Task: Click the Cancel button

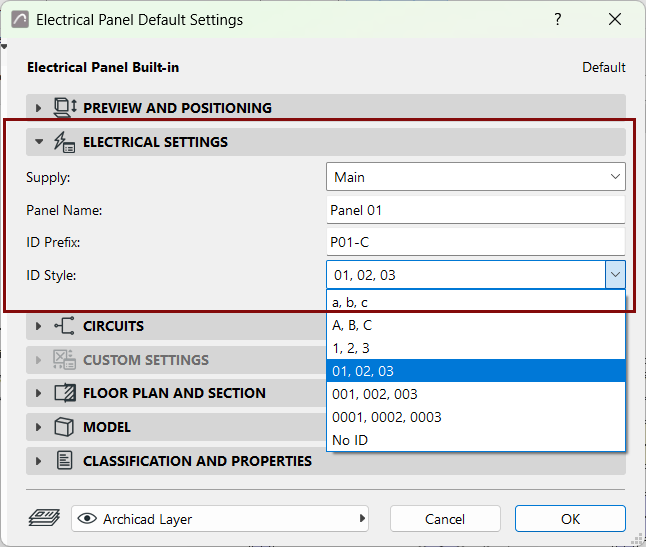Action: tap(445, 519)
